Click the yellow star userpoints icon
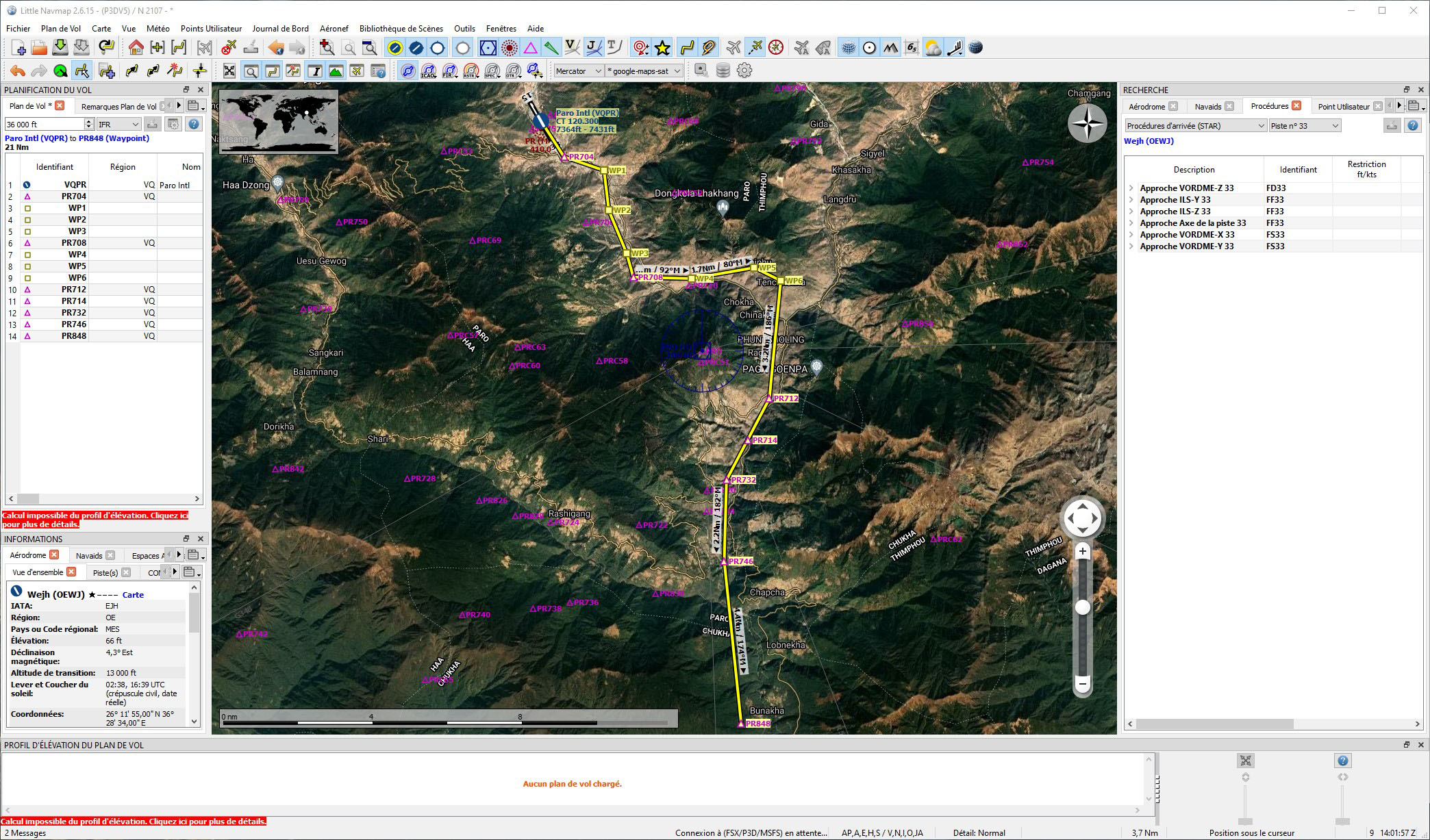The width and height of the screenshot is (1430, 840). [x=662, y=48]
